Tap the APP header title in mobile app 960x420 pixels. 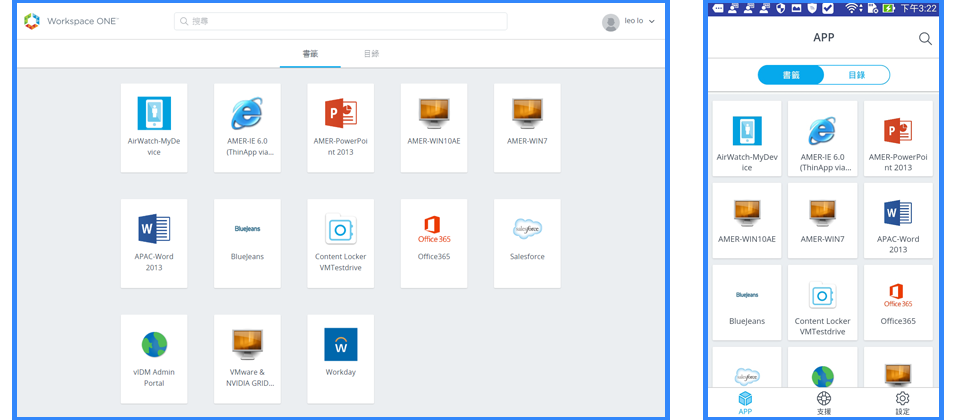[x=823, y=38]
